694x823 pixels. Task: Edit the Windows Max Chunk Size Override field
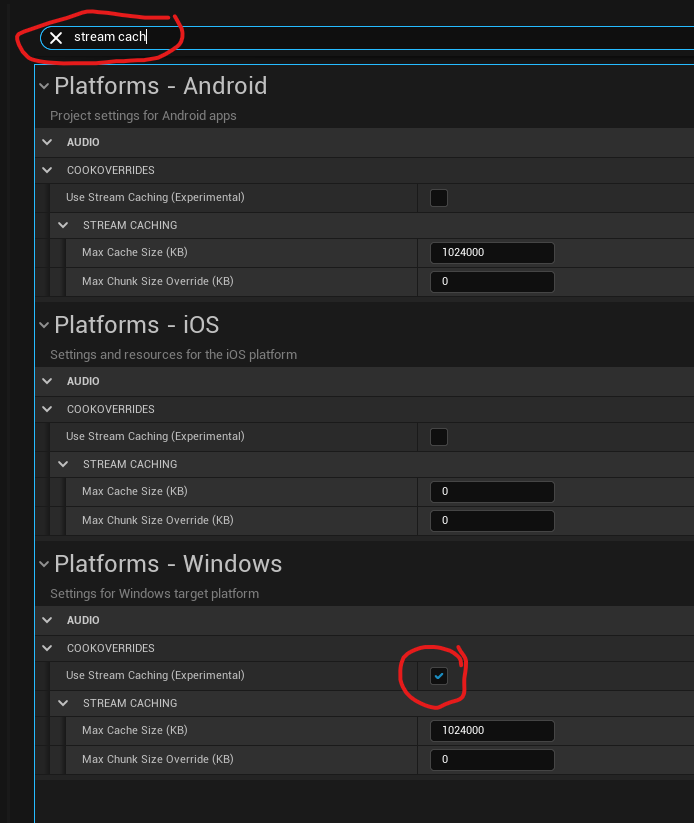pyautogui.click(x=492, y=759)
